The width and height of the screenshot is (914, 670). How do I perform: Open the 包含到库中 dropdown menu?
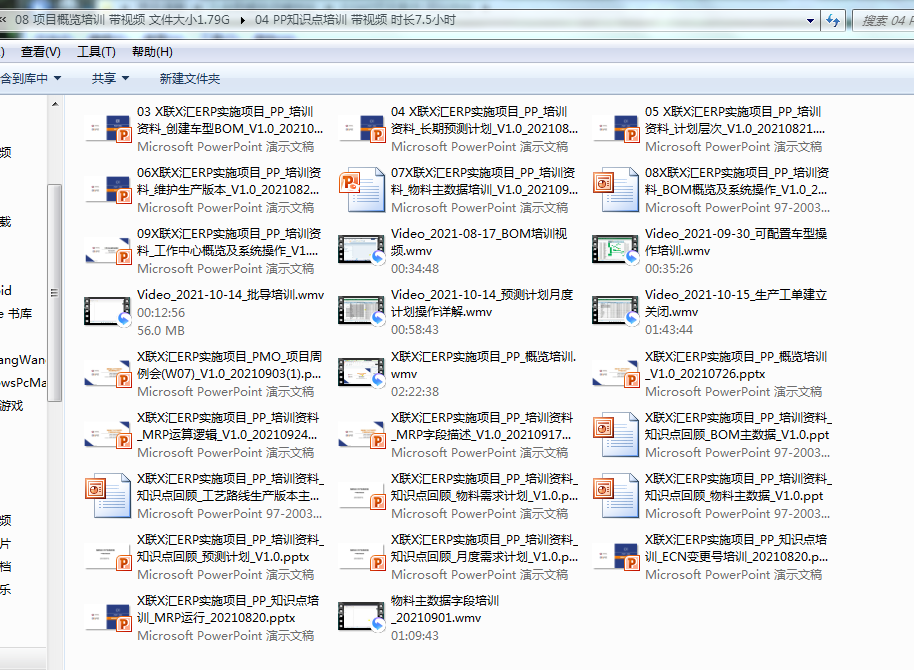(x=30, y=78)
